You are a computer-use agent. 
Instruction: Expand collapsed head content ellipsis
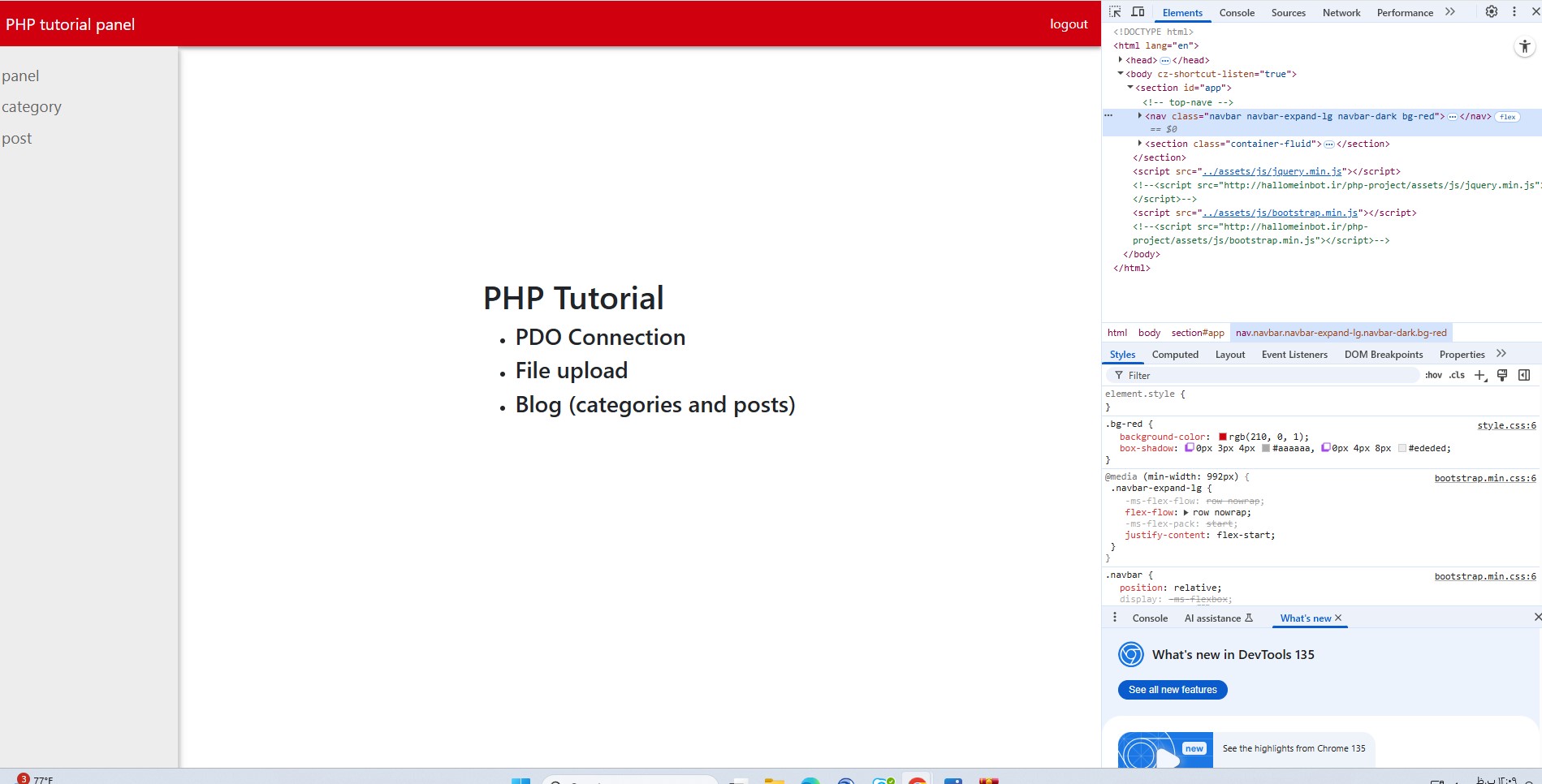coord(1165,60)
